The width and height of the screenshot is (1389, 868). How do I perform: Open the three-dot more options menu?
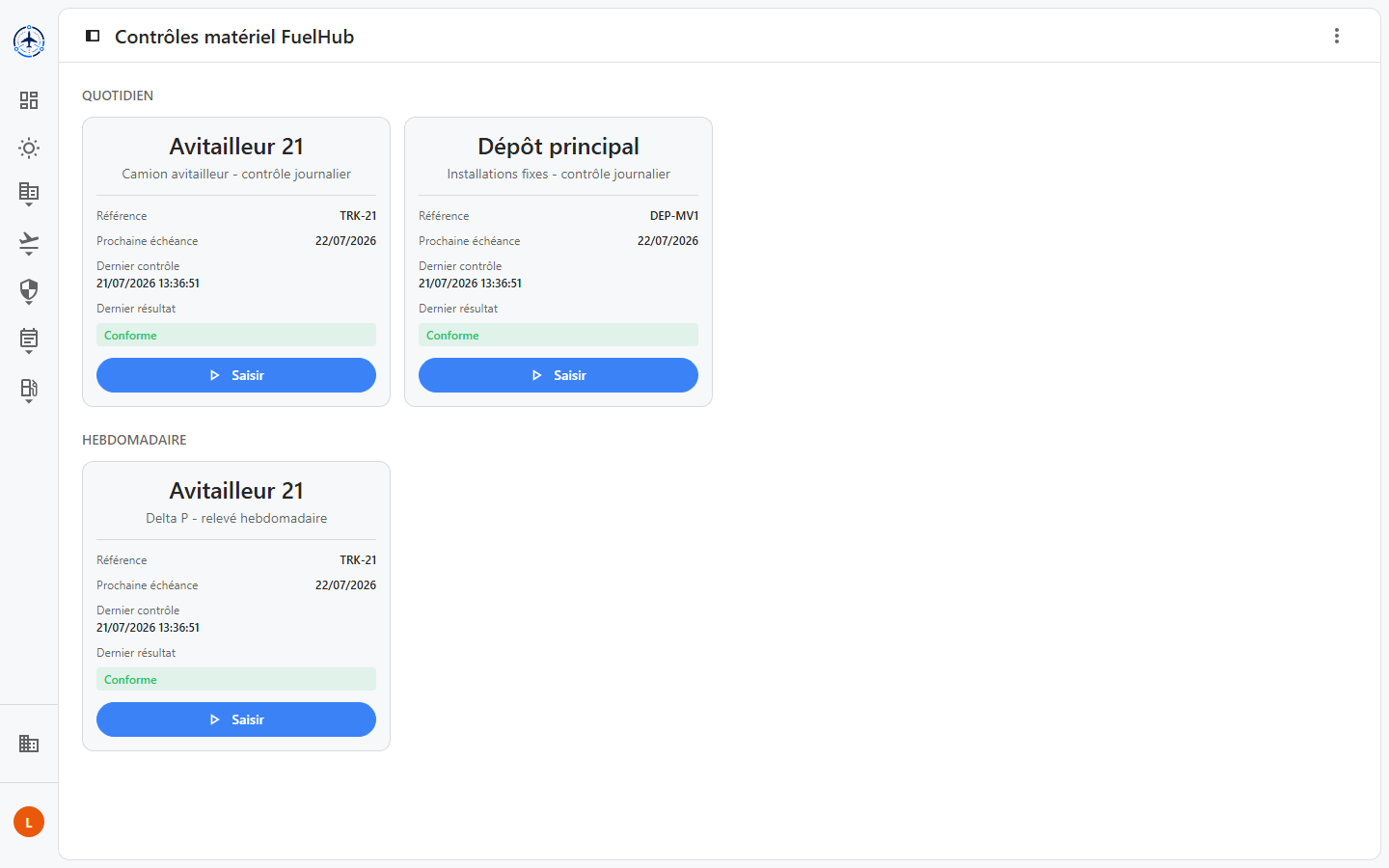pos(1337,36)
